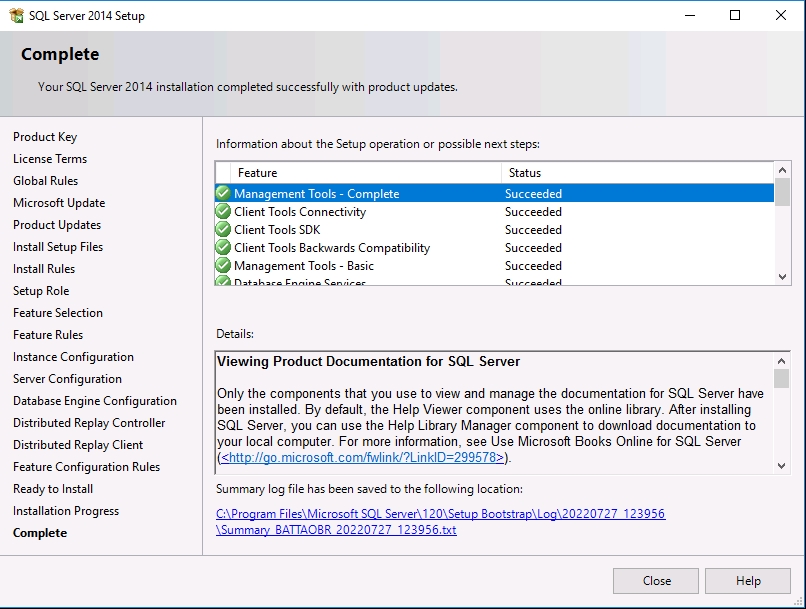Click green check icon beside Management Tools - Complete
The height and width of the screenshot is (609, 806).
pos(223,193)
